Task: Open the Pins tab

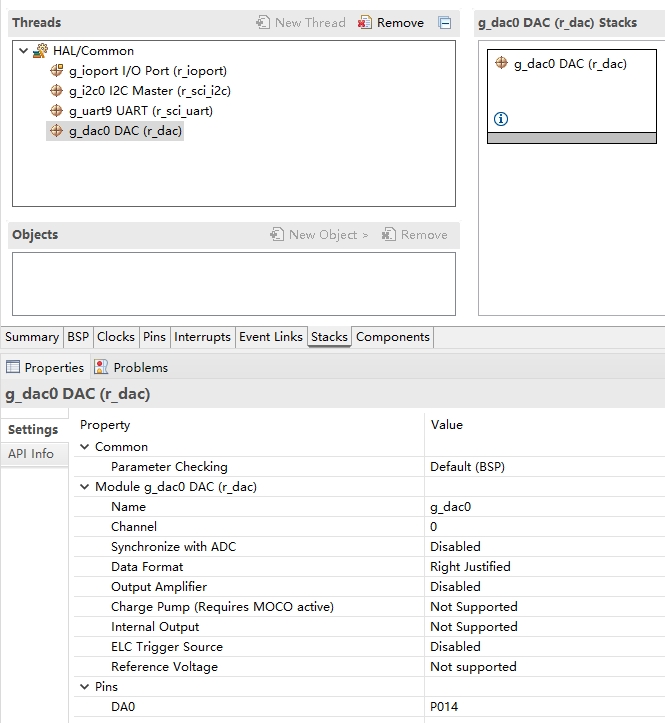Action: 154,337
